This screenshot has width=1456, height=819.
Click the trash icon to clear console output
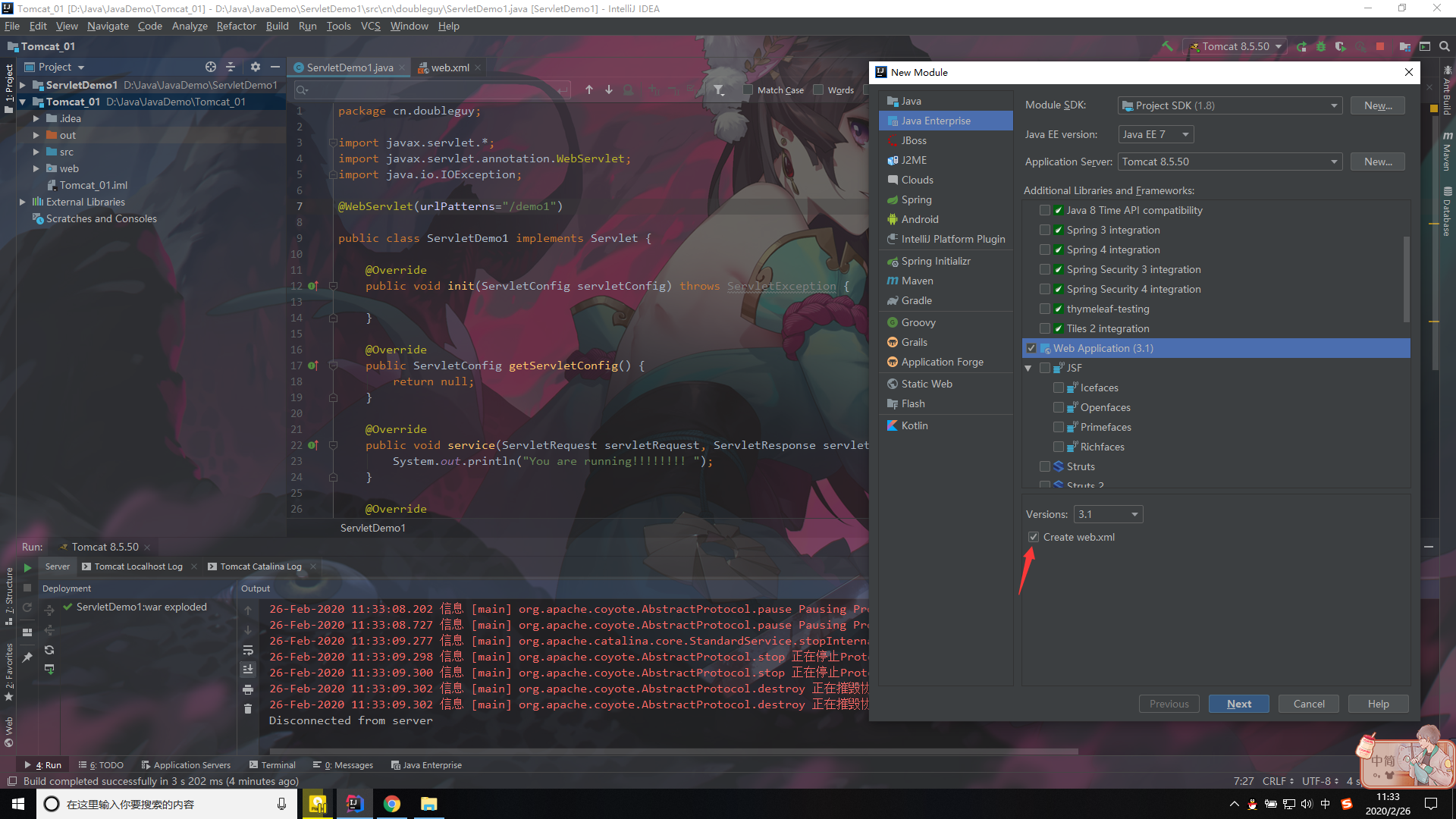pyautogui.click(x=248, y=709)
